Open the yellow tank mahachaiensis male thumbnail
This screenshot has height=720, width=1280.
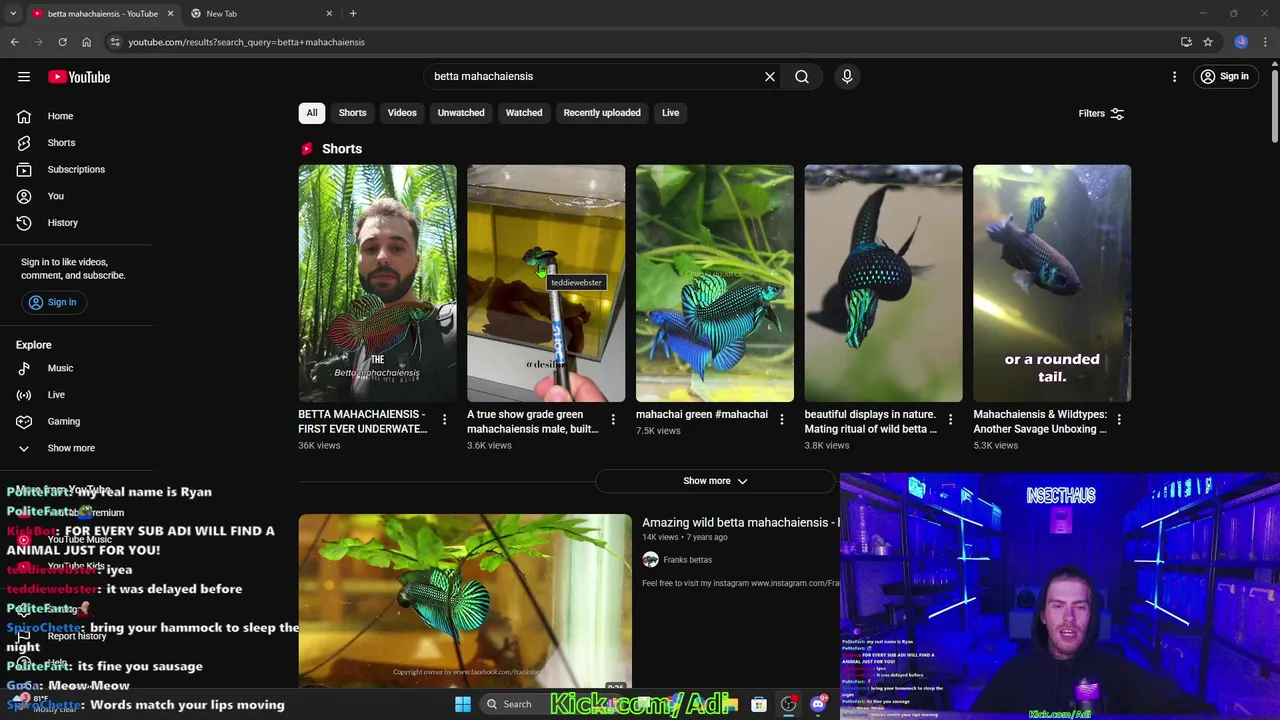(546, 283)
